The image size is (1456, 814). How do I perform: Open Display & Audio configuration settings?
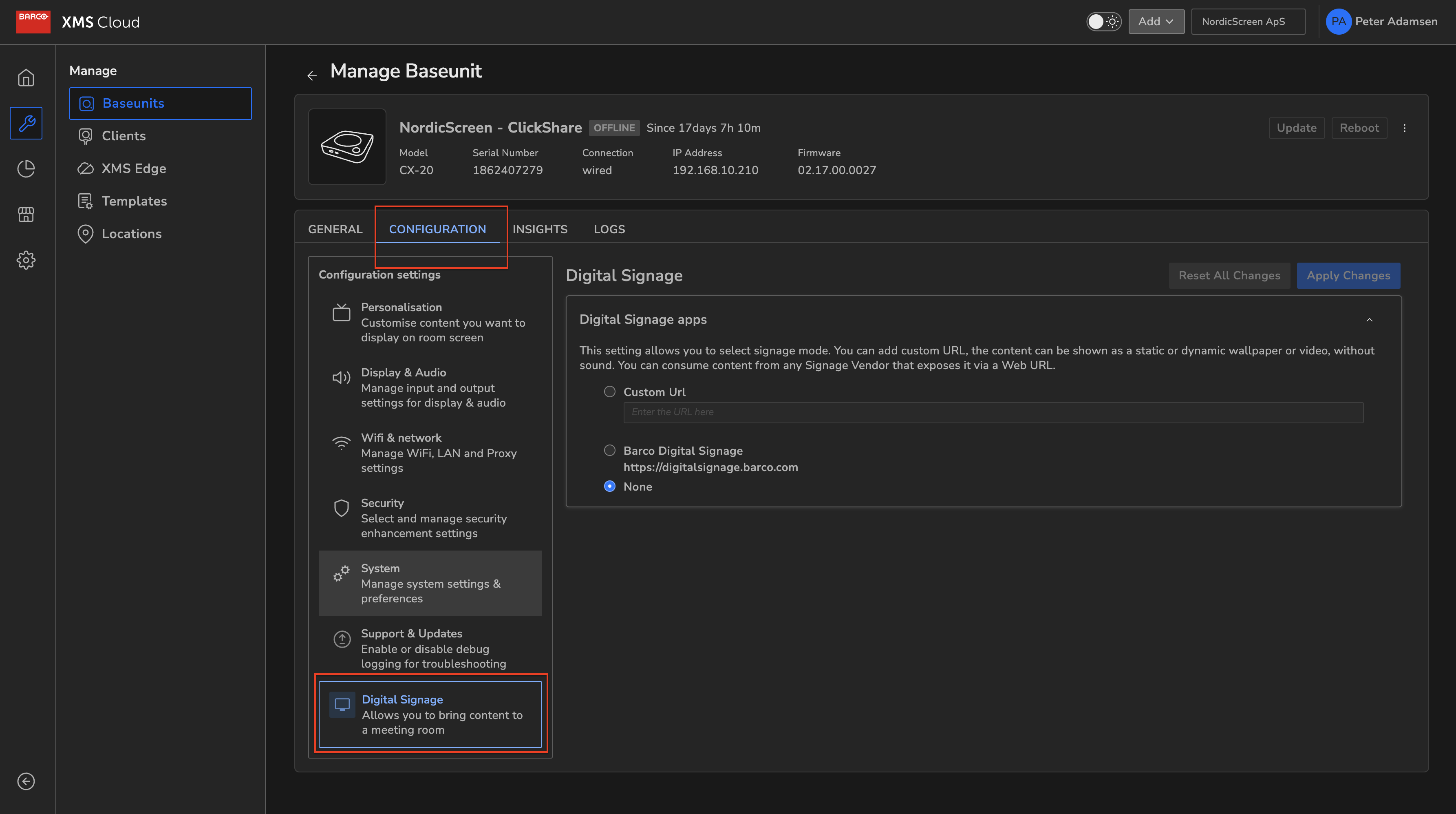430,387
